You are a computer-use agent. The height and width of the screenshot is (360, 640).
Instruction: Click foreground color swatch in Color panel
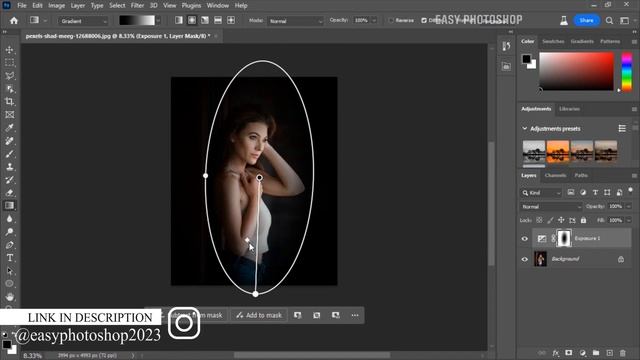tap(527, 59)
